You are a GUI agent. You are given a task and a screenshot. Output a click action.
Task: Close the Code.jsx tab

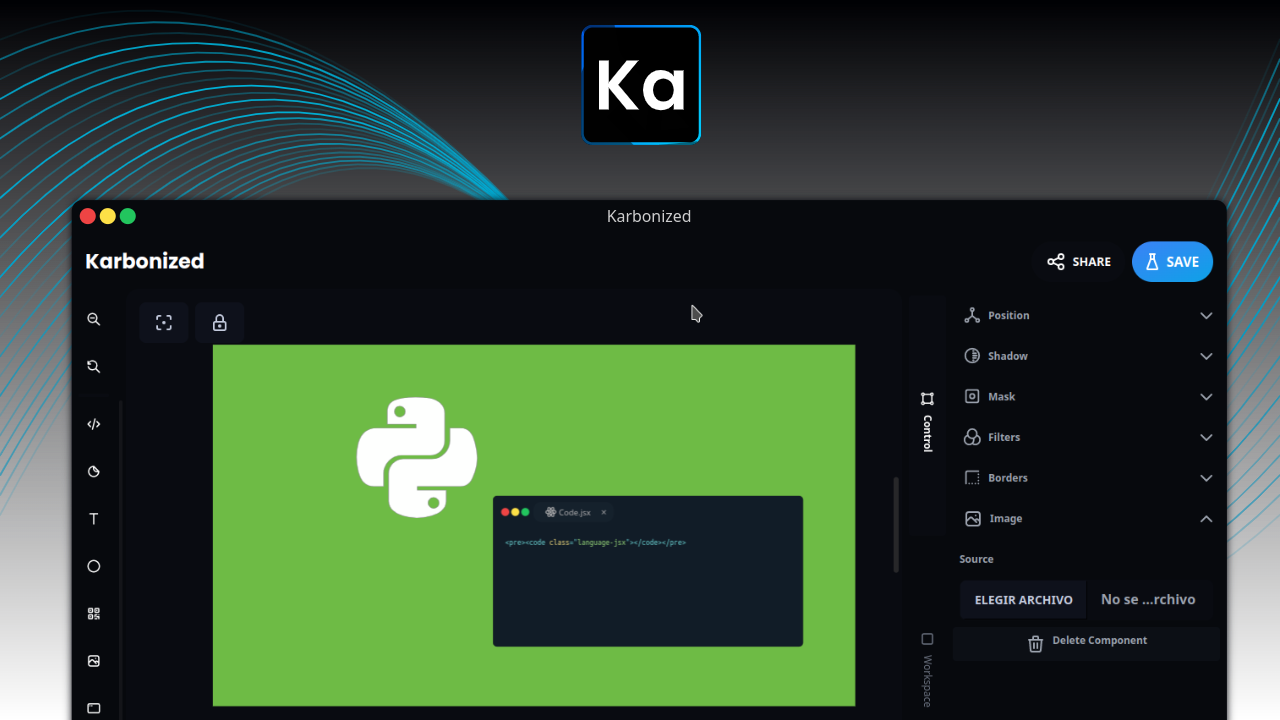(x=604, y=512)
